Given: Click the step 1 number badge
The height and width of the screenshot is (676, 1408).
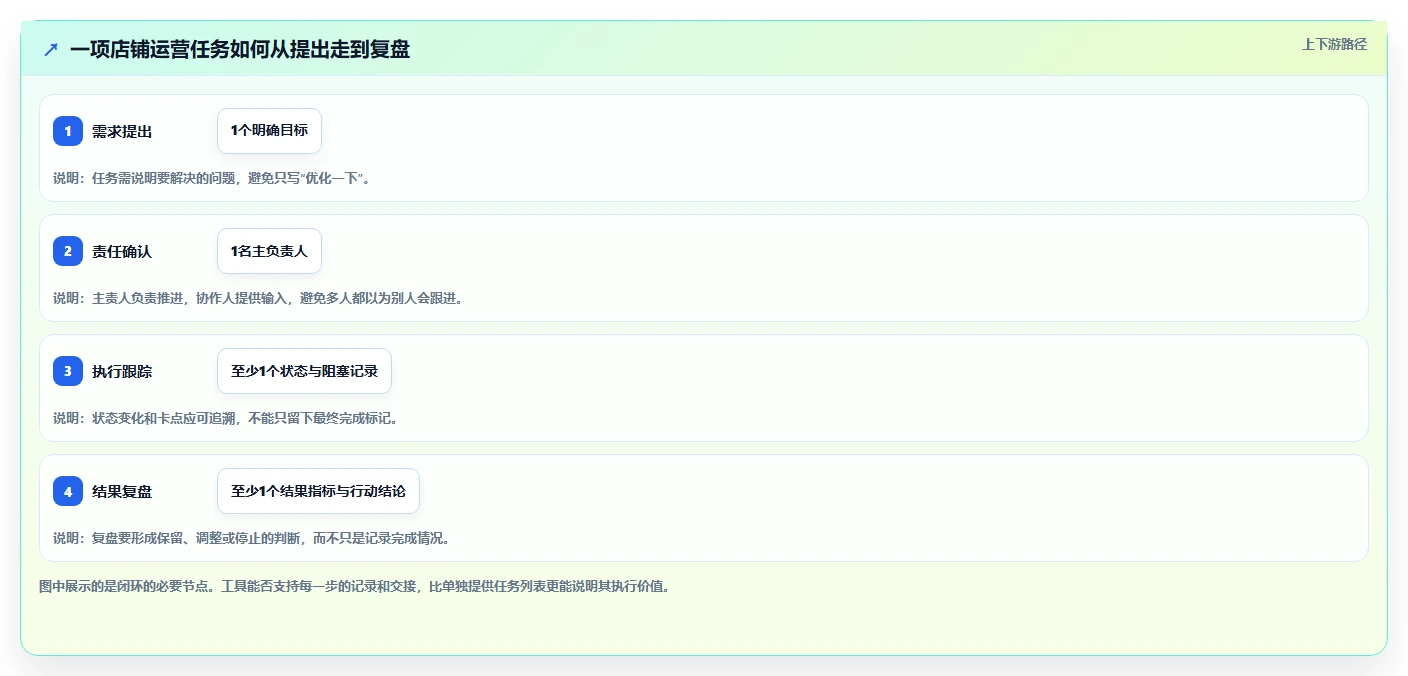Looking at the screenshot, I should point(68,131).
